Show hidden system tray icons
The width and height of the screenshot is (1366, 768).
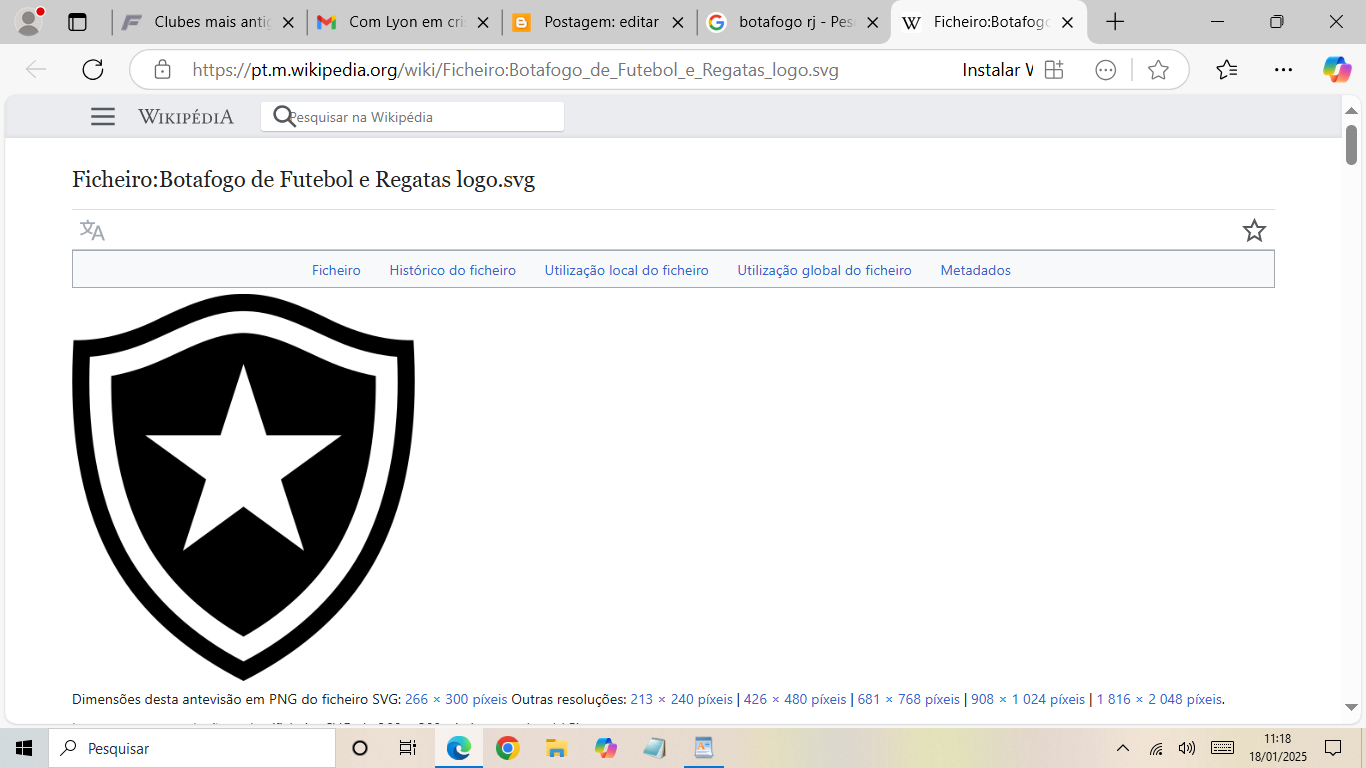tap(1123, 748)
